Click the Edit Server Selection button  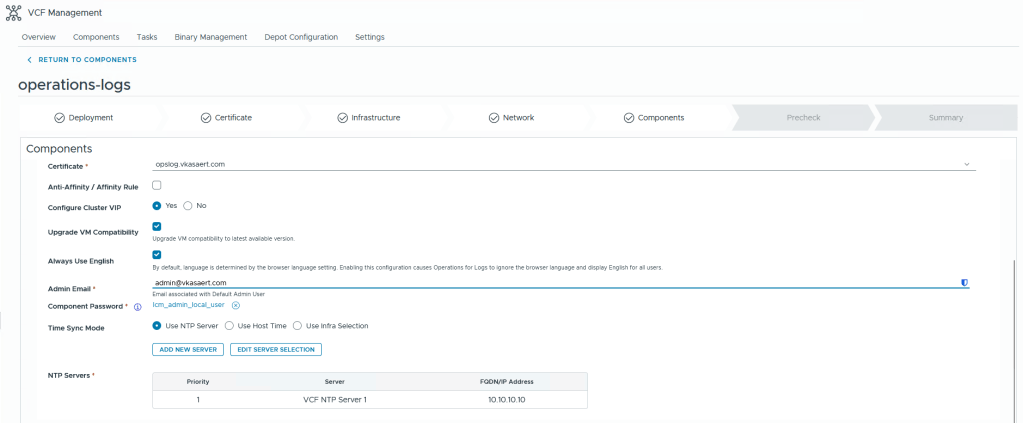[275, 349]
